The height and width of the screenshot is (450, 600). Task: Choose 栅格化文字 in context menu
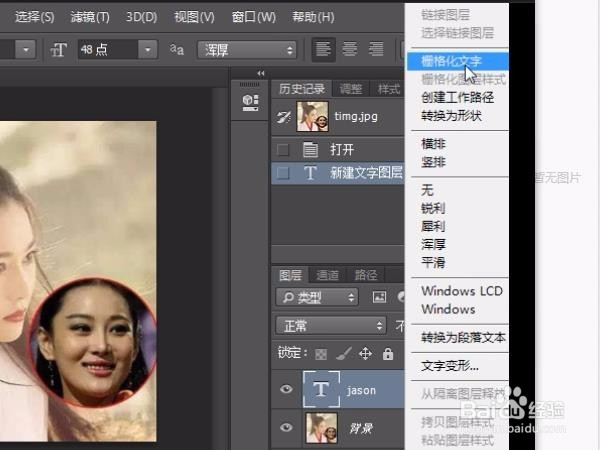tap(458, 62)
